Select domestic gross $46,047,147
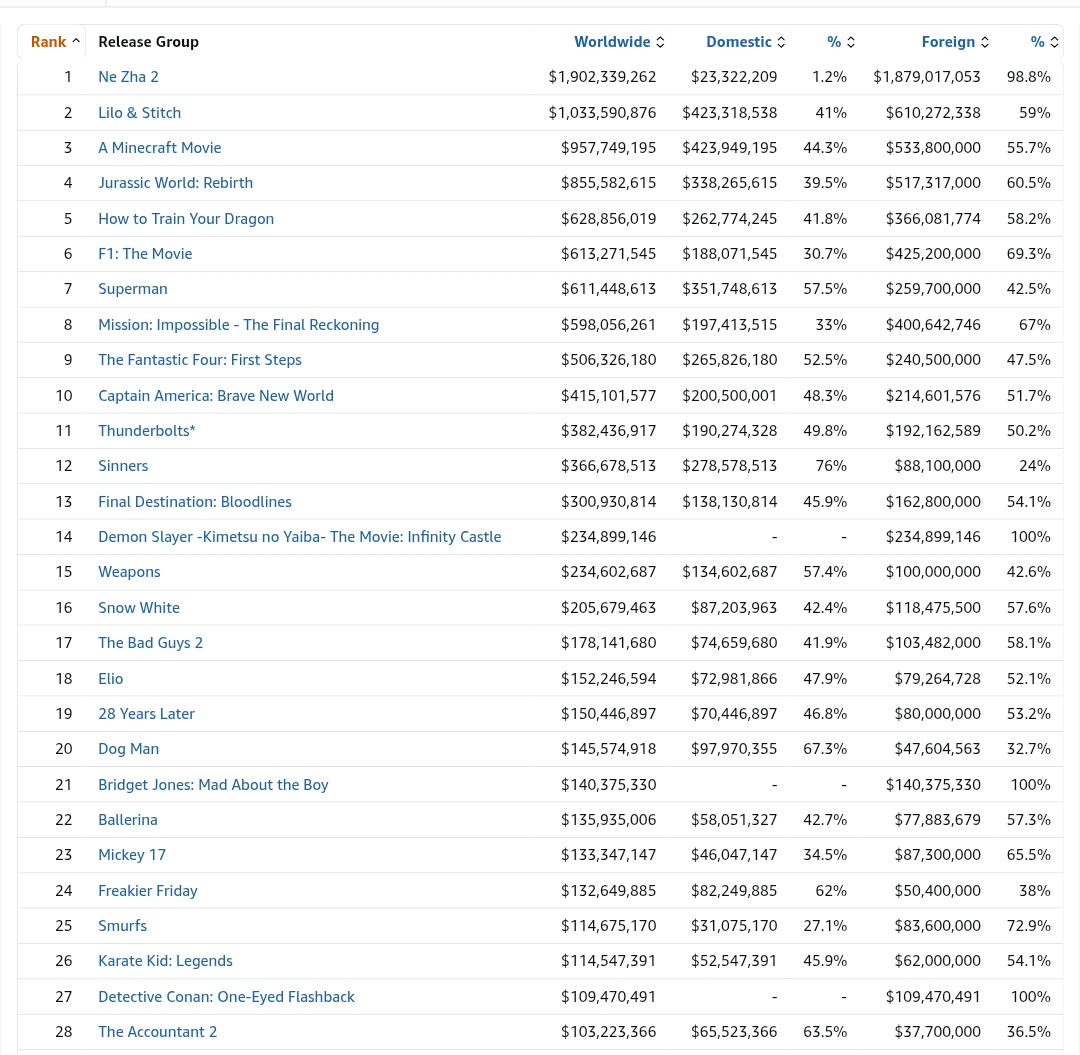 734,855
